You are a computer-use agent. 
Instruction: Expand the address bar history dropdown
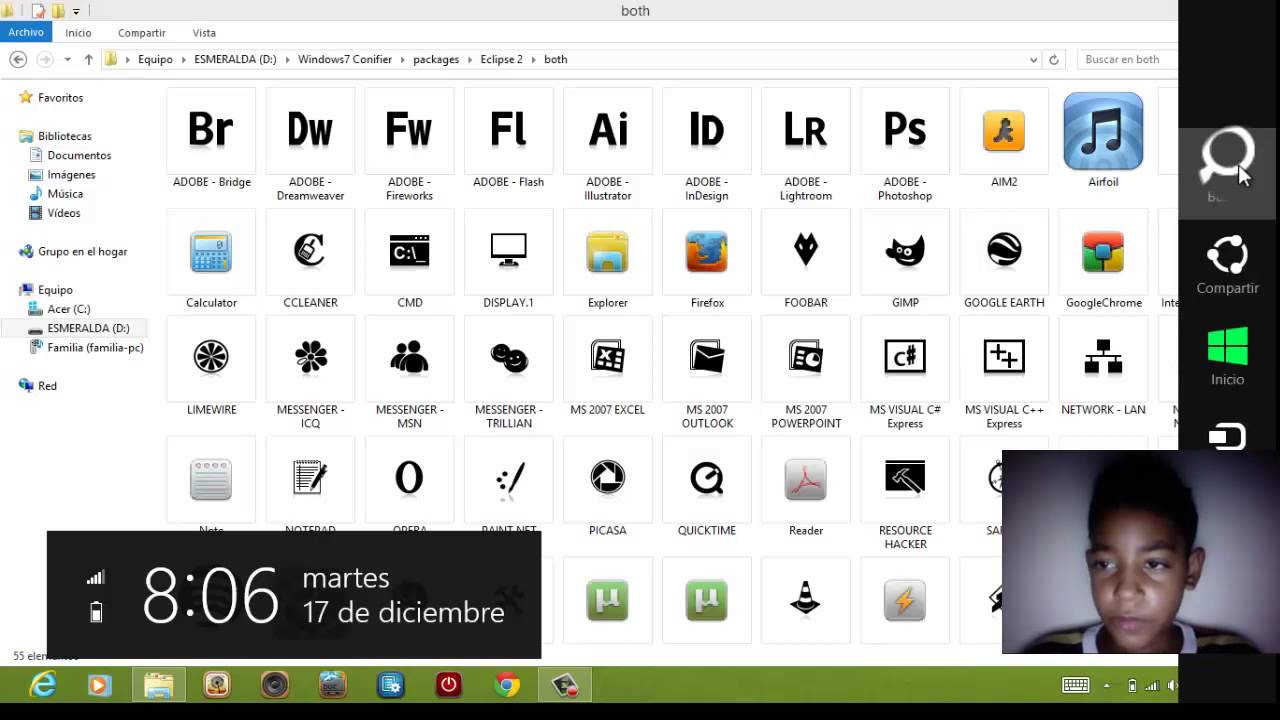pos(1033,59)
